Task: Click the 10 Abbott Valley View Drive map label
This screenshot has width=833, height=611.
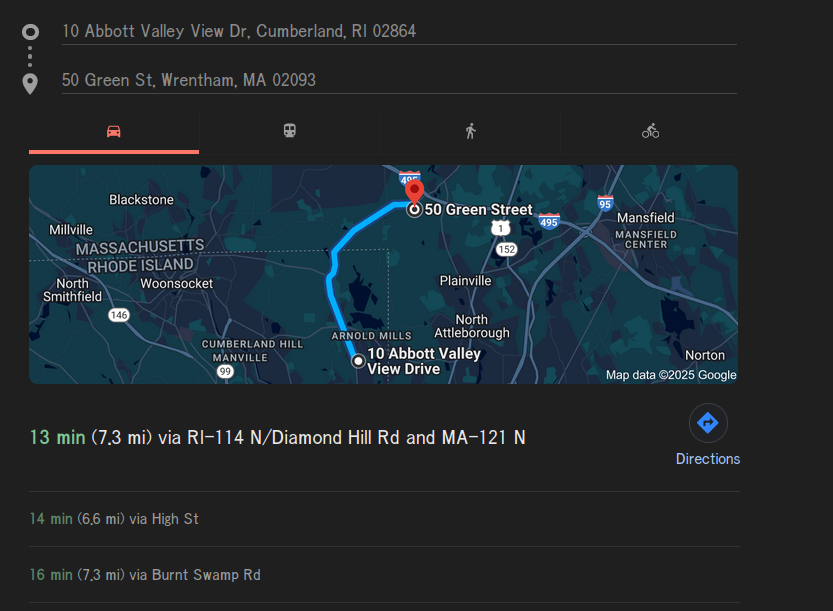Action: pyautogui.click(x=424, y=361)
